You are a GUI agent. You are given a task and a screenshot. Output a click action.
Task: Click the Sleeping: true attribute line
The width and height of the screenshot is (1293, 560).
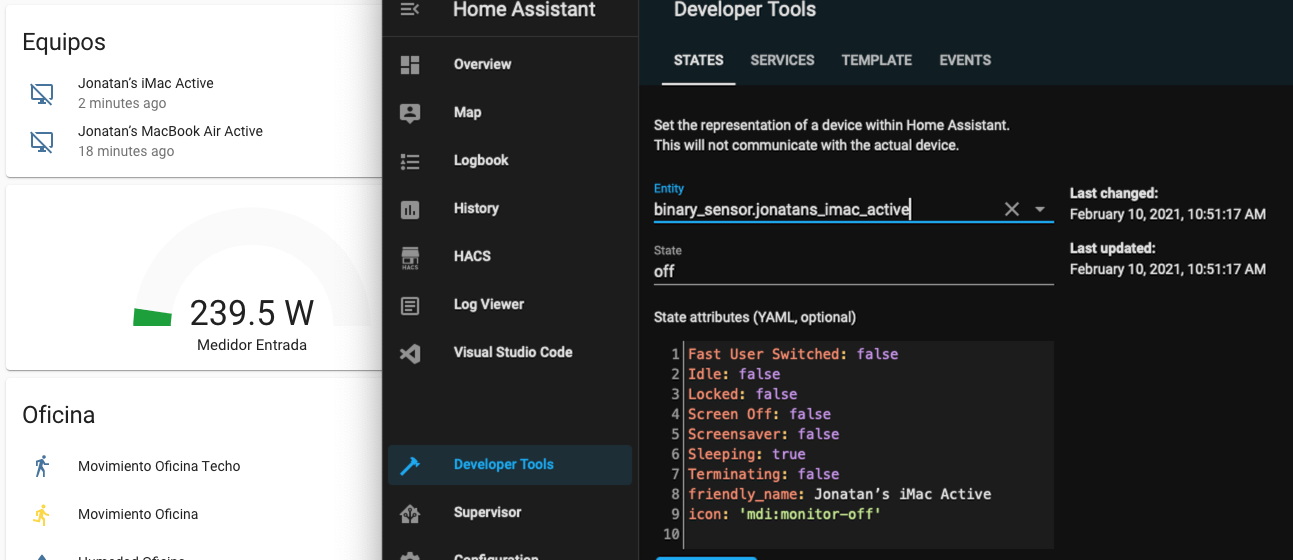[x=747, y=454]
